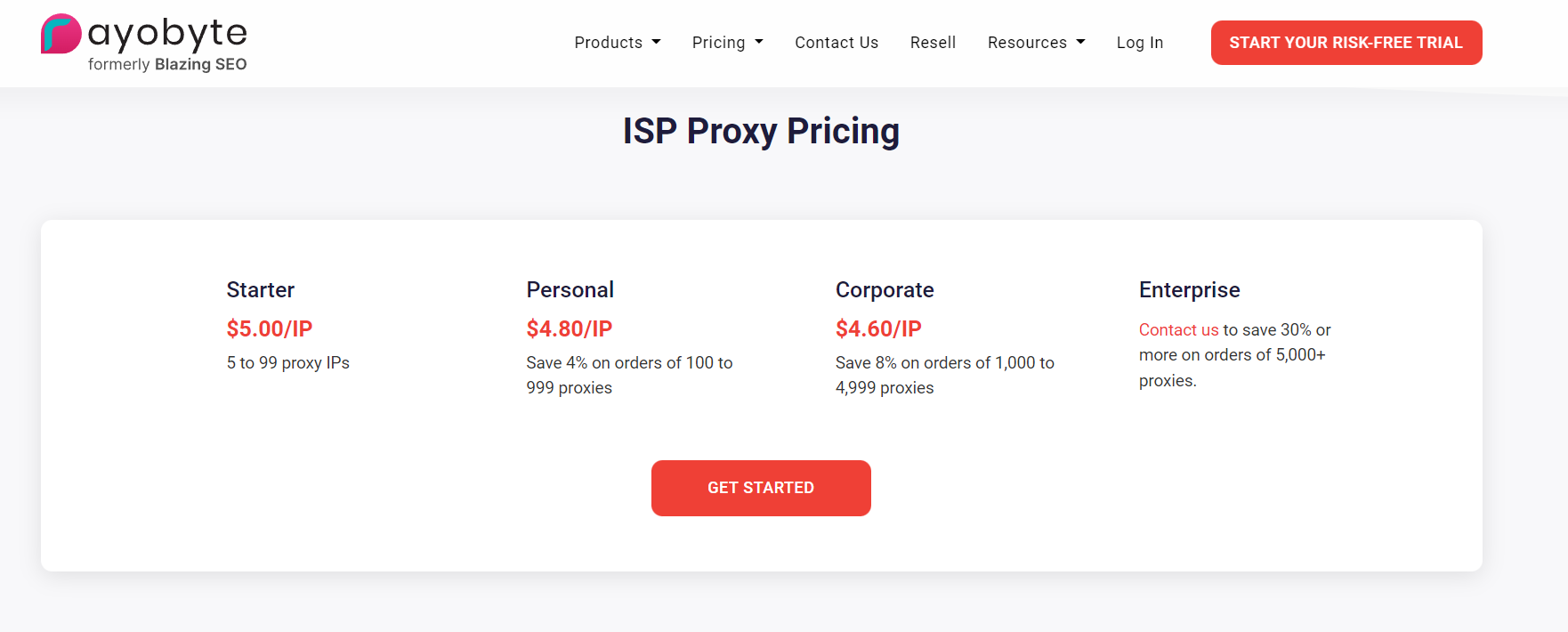Click the $4.80/IP Personal price
This screenshot has width=1568, height=632.
[570, 328]
